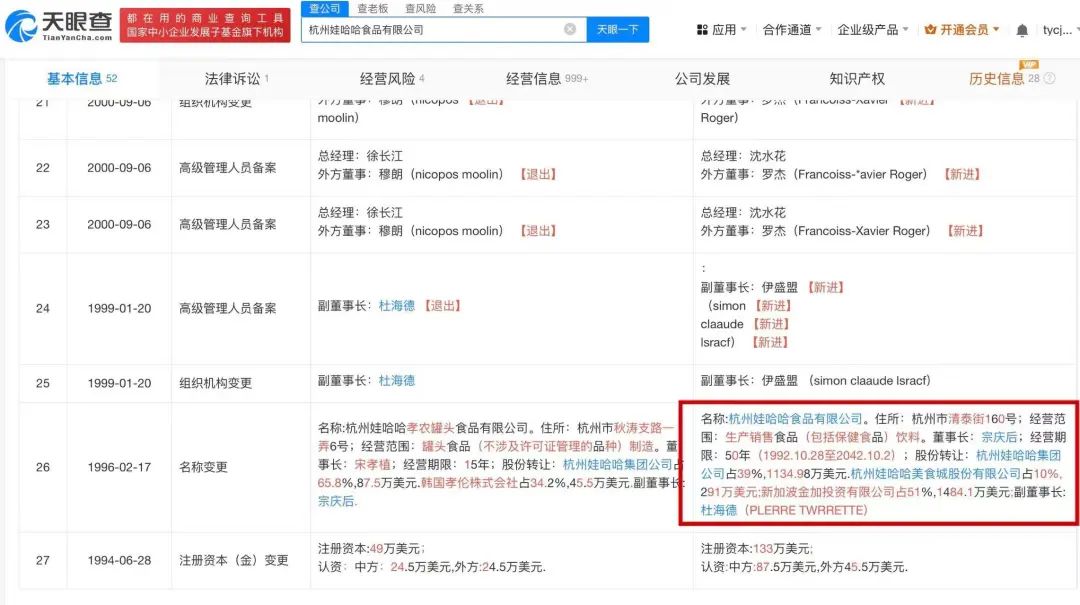Image resolution: width=1080 pixels, height=605 pixels.
Task: Click the TianYanCha logo icon
Action: coord(21,25)
